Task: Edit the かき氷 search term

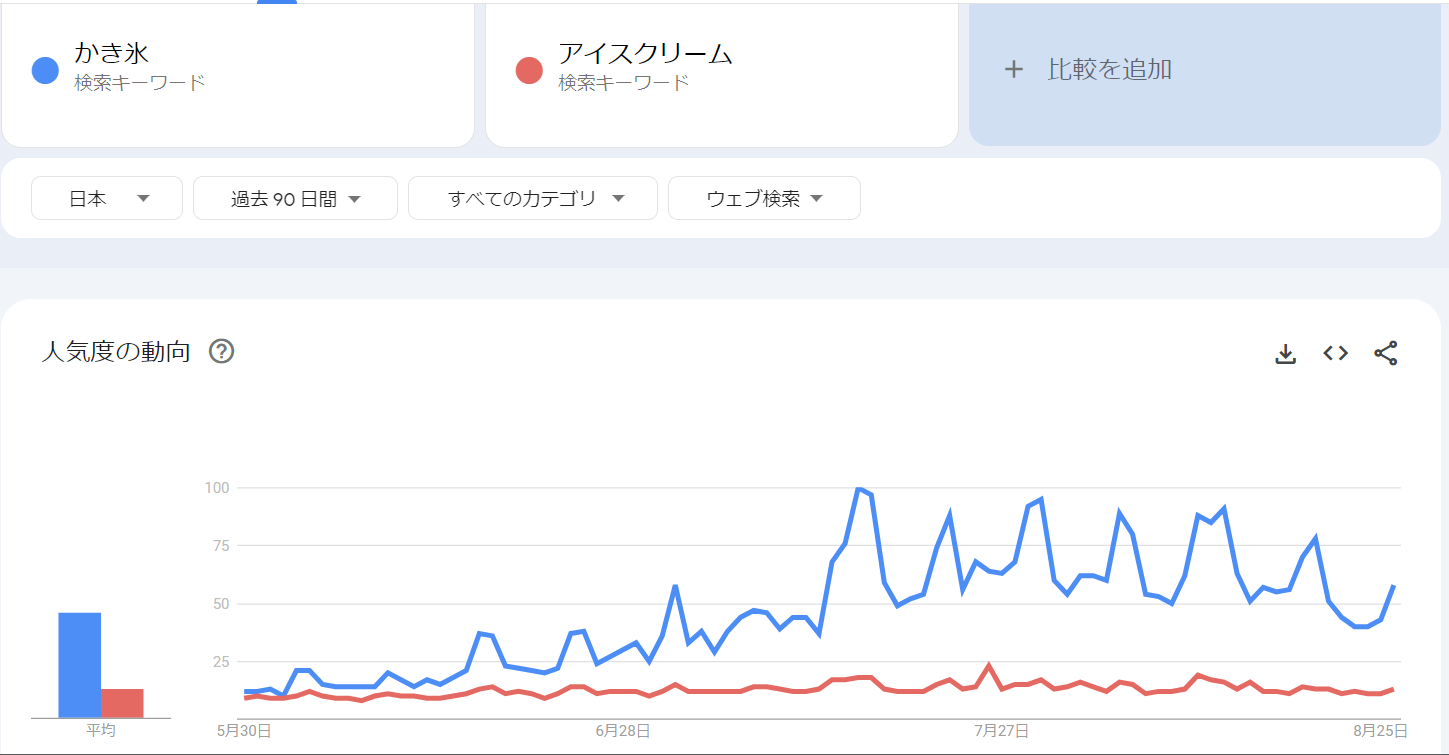Action: [112, 54]
